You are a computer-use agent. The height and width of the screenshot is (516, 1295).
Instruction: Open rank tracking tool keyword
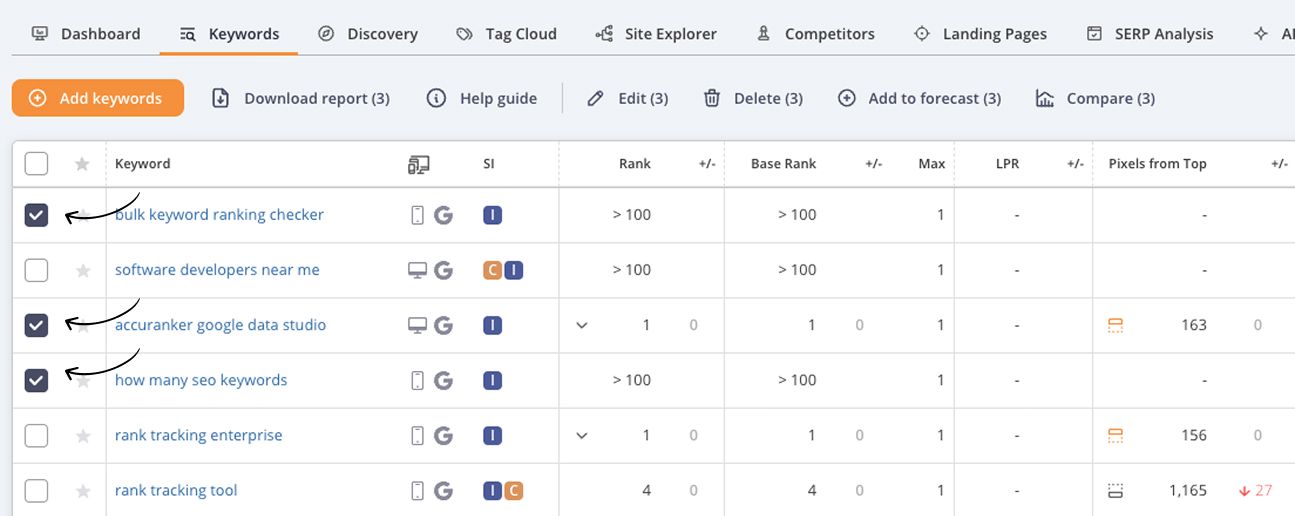pos(176,490)
